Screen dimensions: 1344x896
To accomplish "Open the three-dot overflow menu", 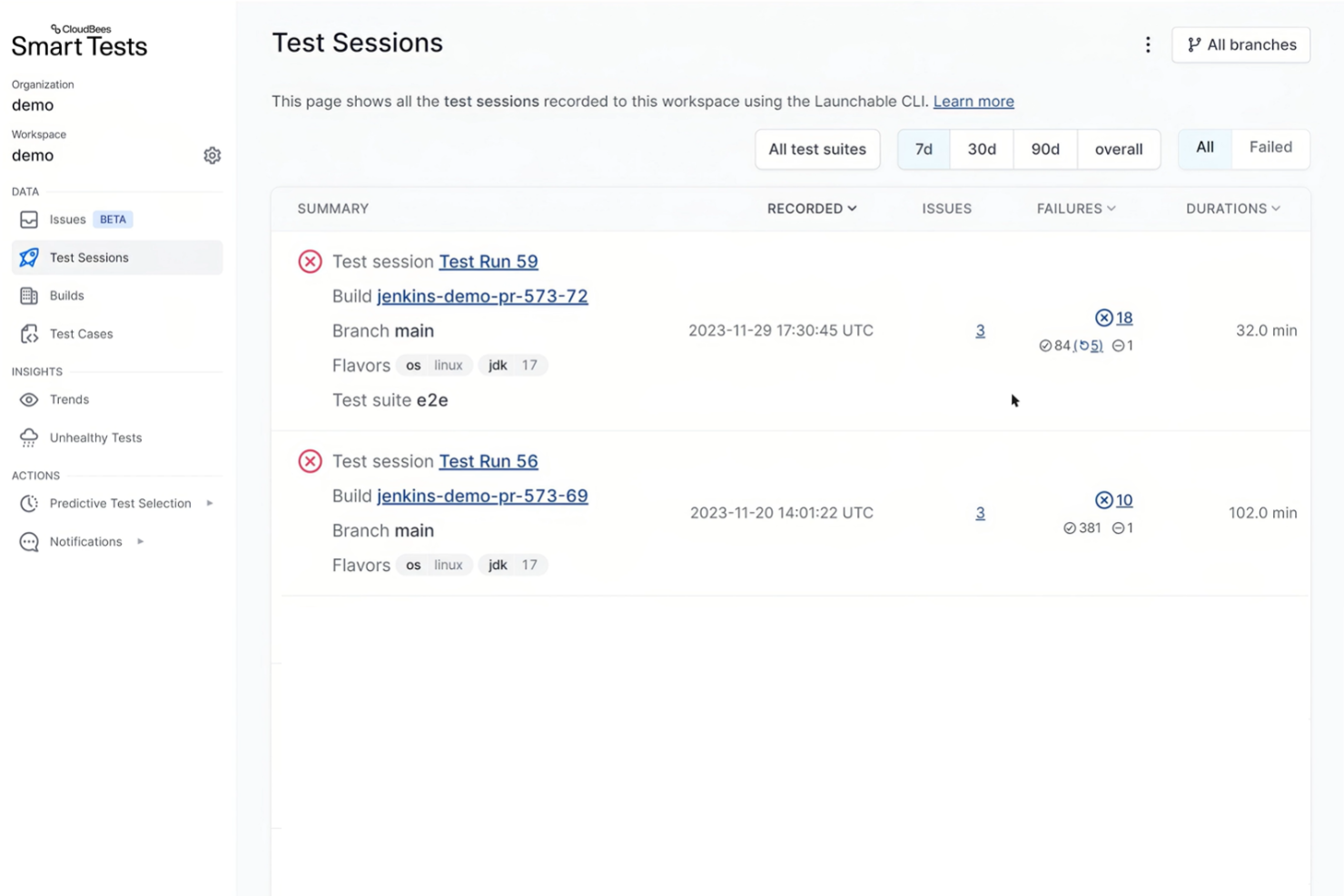I will (1148, 44).
